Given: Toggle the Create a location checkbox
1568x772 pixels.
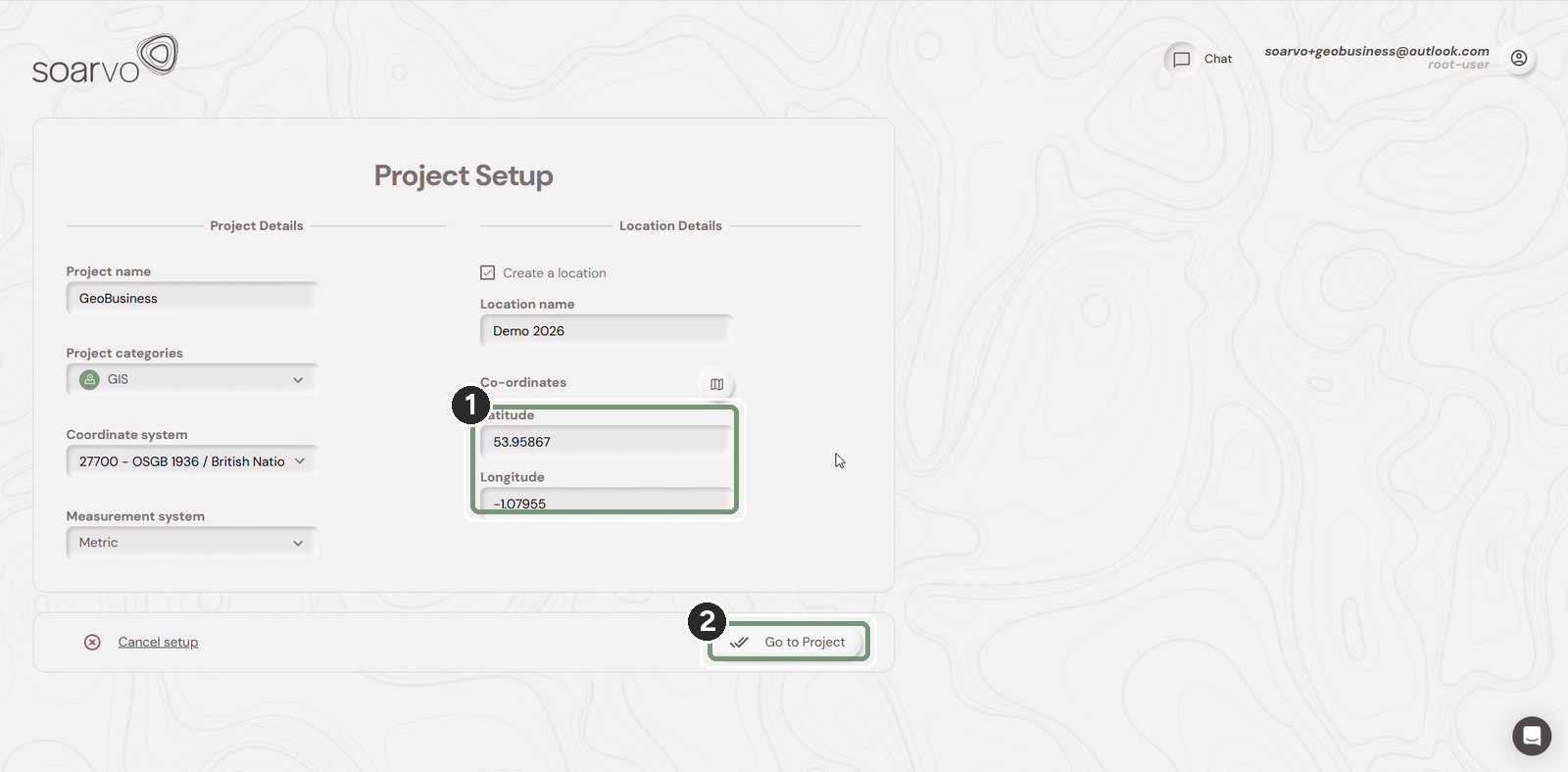Looking at the screenshot, I should pos(487,273).
